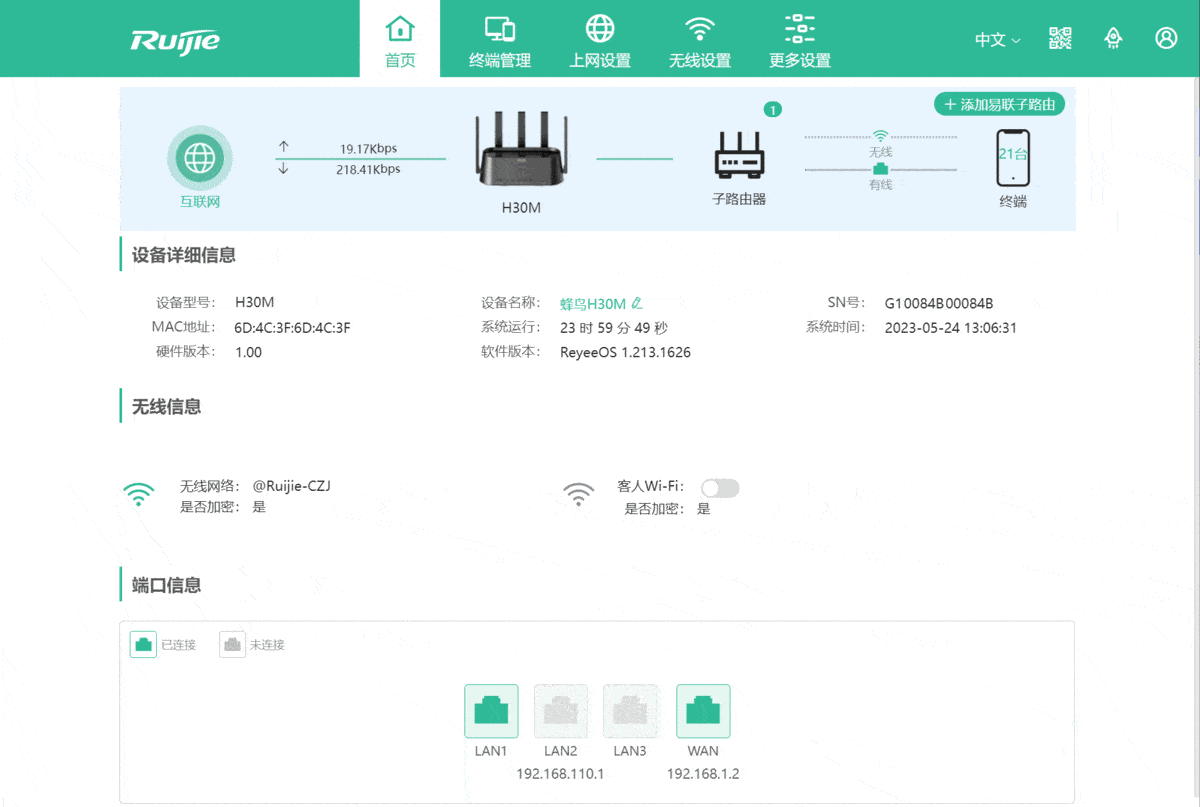Click hardware version 1.00
This screenshot has width=1200, height=807.
248,352
